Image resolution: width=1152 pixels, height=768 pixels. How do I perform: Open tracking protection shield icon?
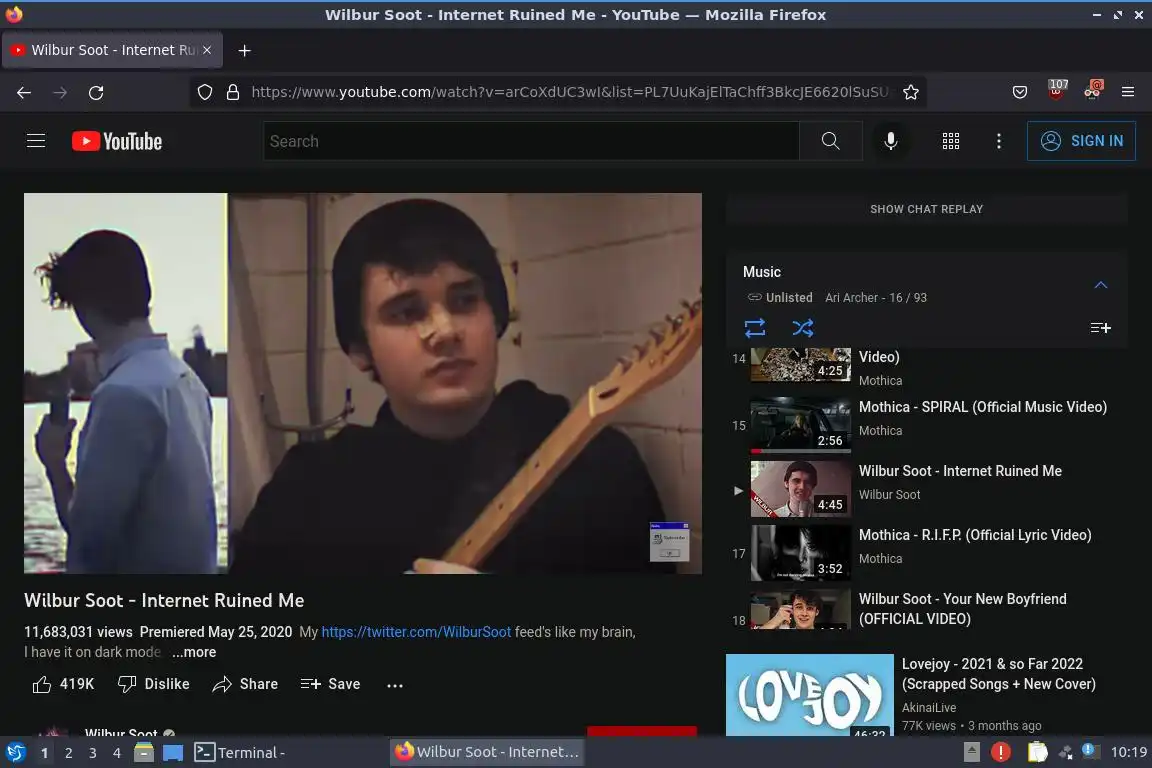coord(205,92)
